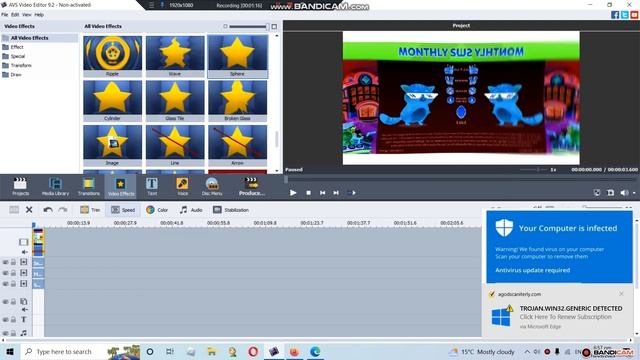The image size is (640, 360).
Task: Mute the preview volume speaker icon
Action: (x=624, y=193)
